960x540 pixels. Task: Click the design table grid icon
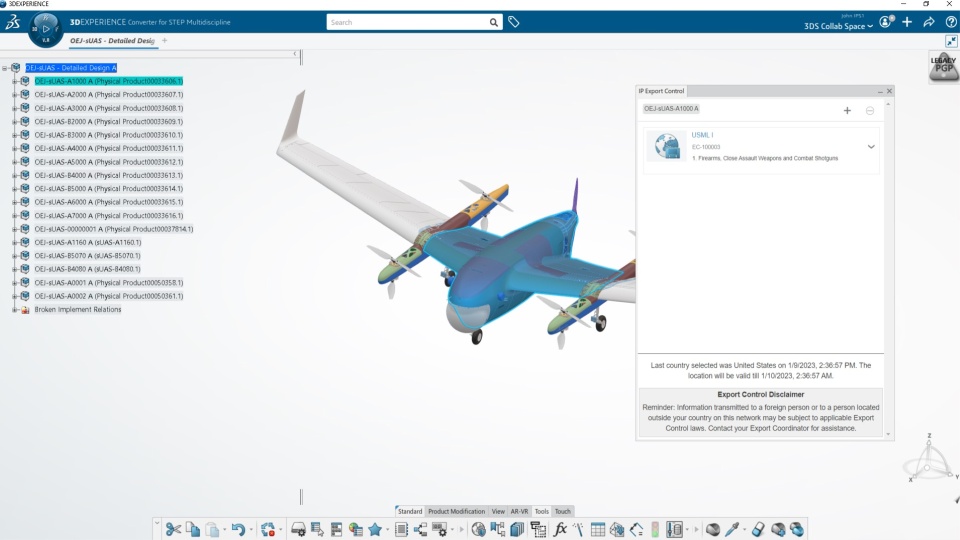coord(598,530)
